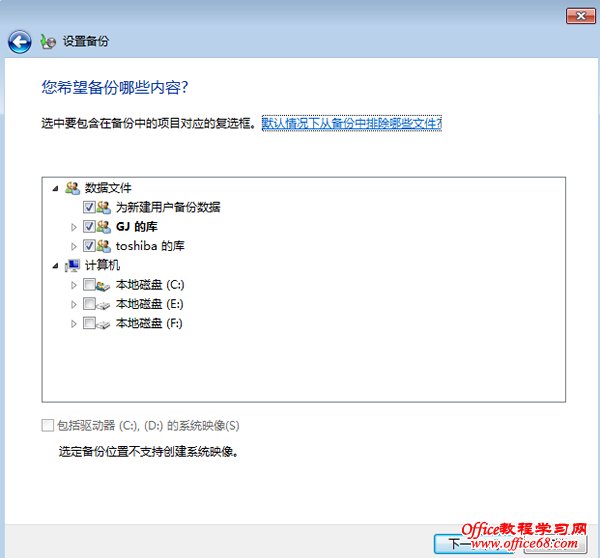The height and width of the screenshot is (558, 600).
Task: Click the drive icon for 本地磁盘 (F:)
Action: click(x=103, y=324)
